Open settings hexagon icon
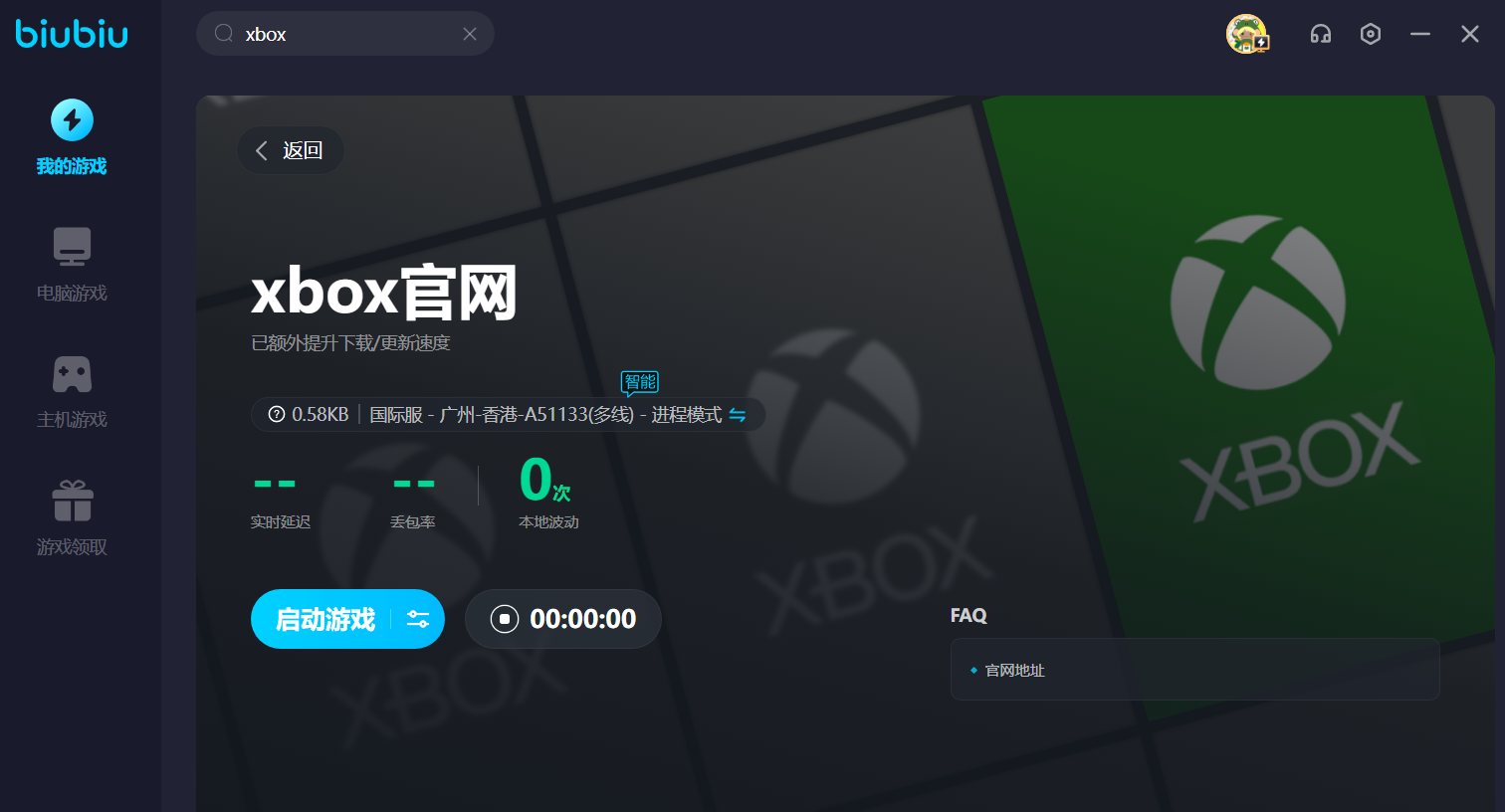The image size is (1505, 812). 1371,34
